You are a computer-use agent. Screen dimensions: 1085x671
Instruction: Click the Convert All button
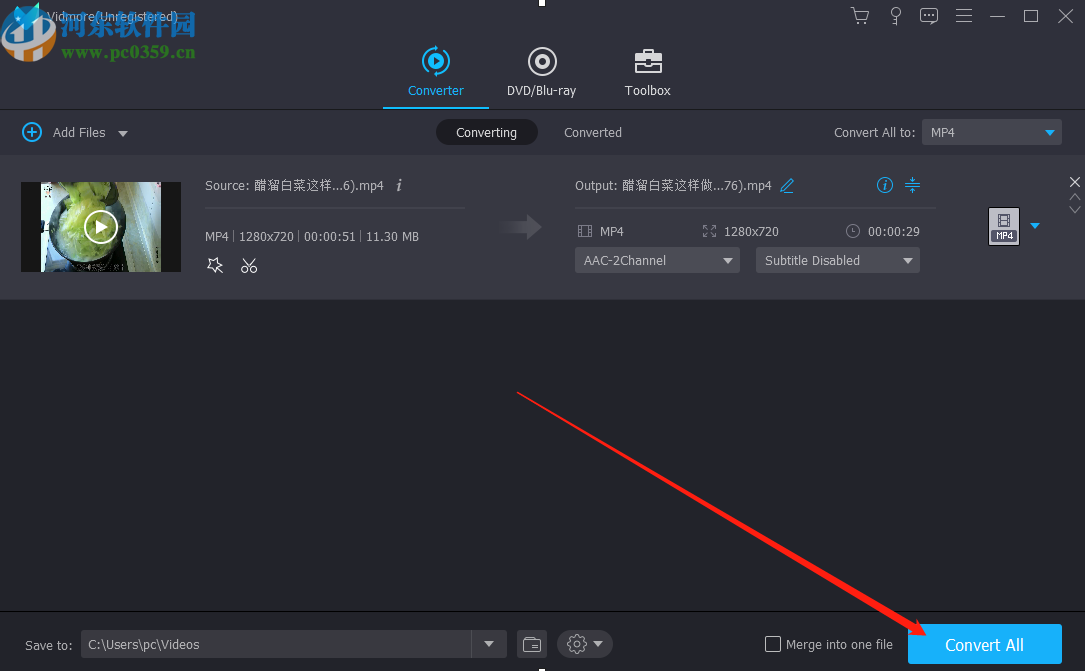(x=984, y=644)
